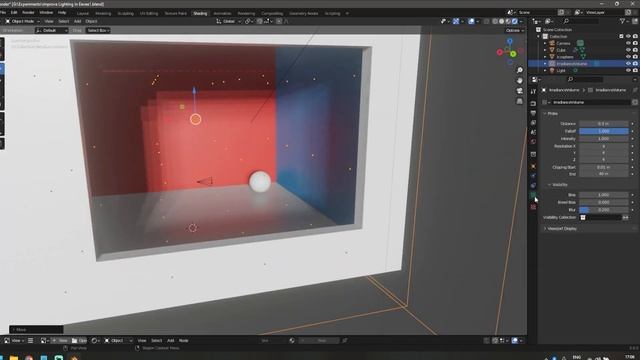Adjust the Falloff slider

pyautogui.click(x=604, y=131)
